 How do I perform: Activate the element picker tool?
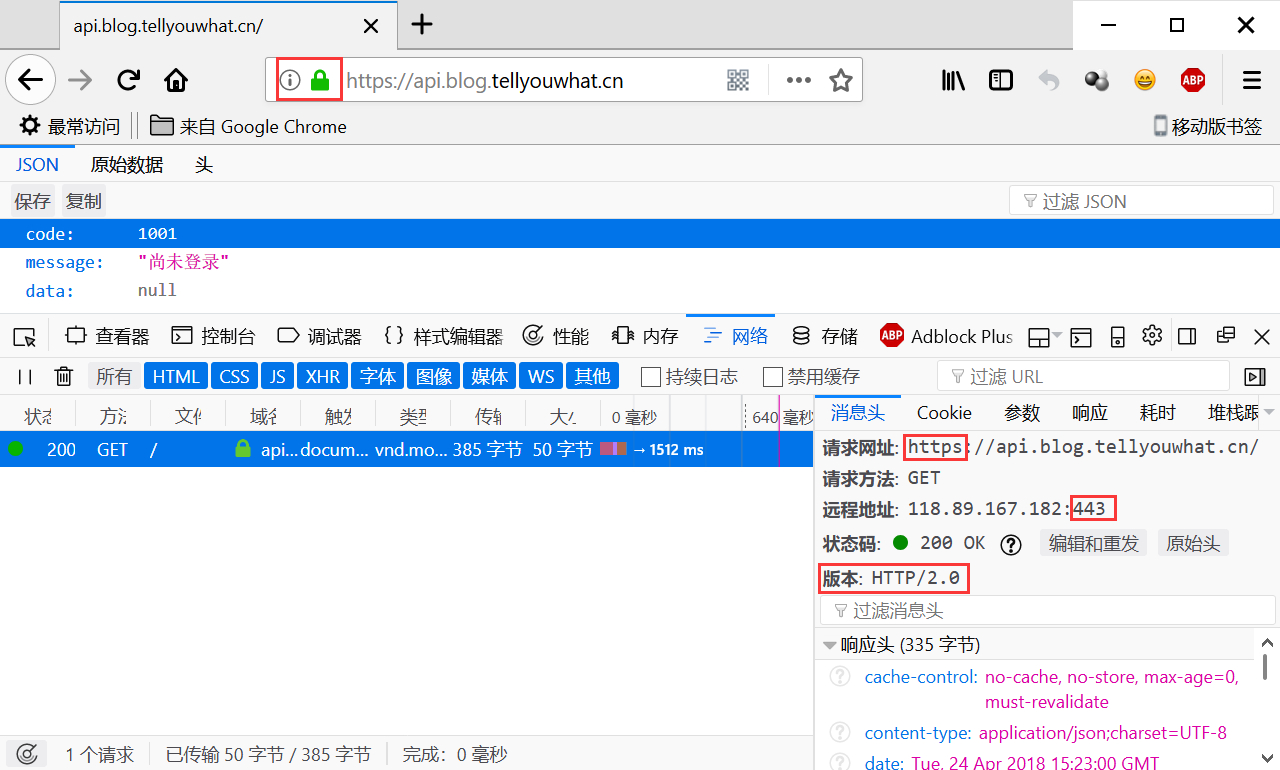(x=25, y=336)
